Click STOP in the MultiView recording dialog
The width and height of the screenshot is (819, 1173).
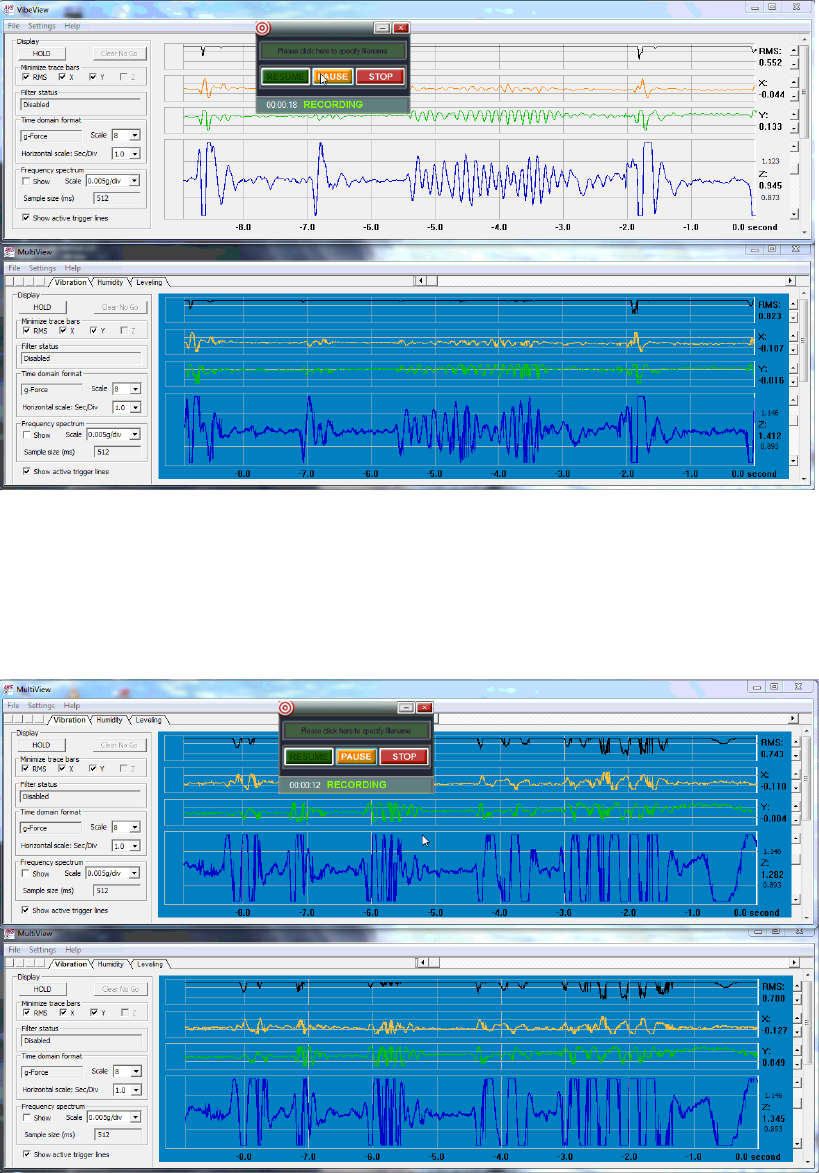(x=404, y=756)
